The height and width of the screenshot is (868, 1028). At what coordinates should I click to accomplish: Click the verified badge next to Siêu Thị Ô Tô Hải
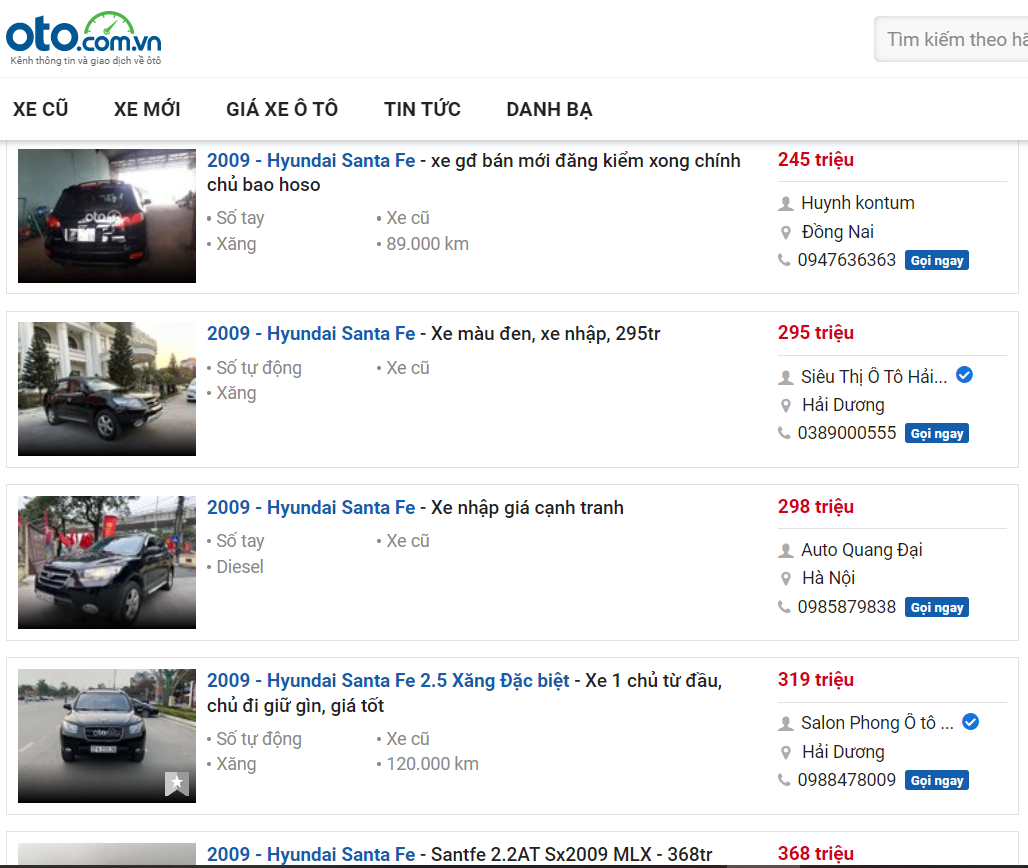(964, 375)
